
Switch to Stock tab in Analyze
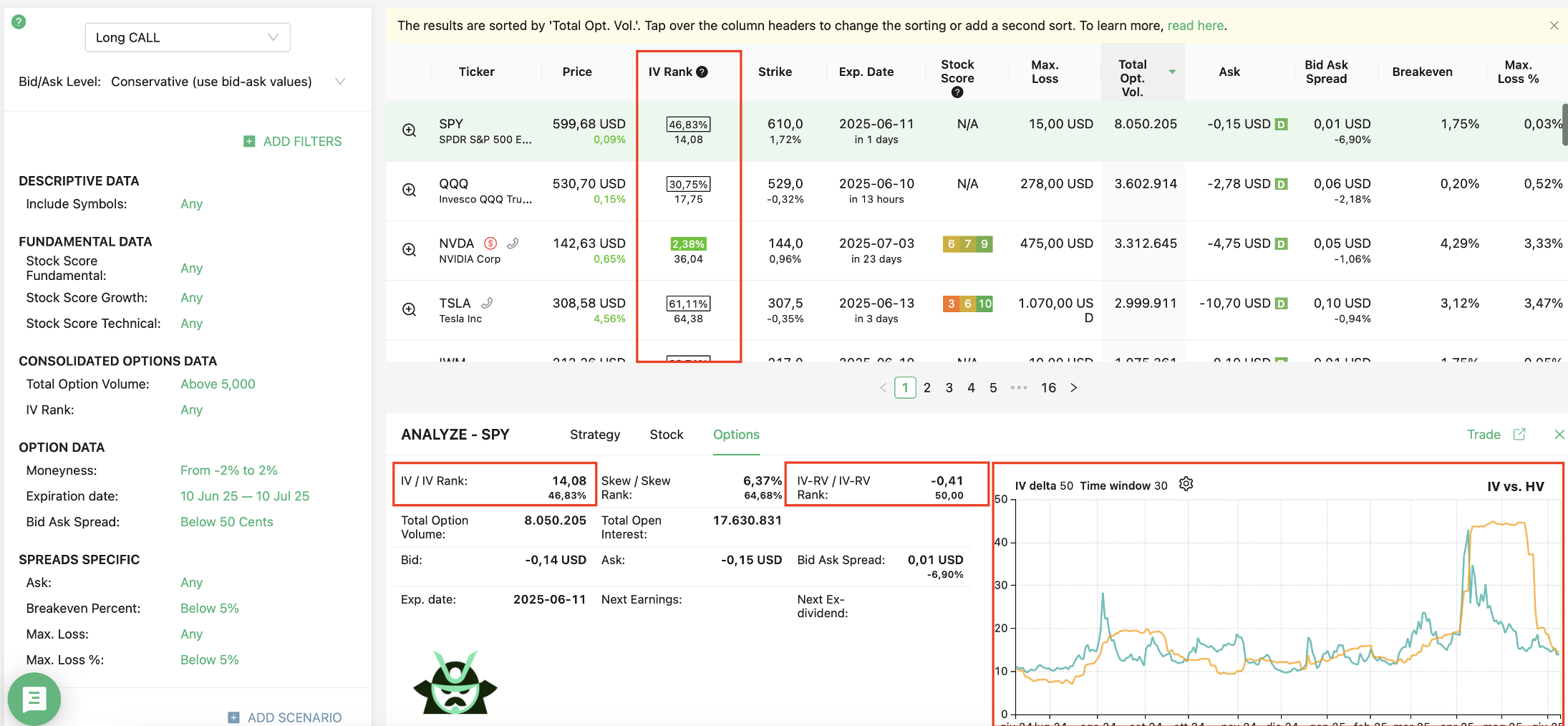(x=667, y=435)
